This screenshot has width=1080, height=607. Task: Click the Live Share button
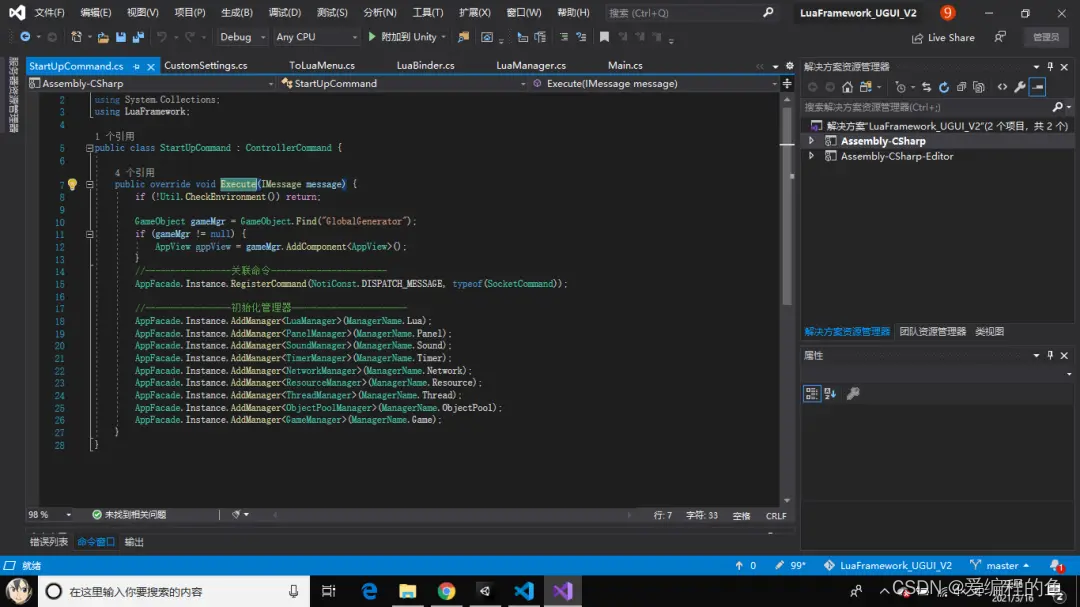click(943, 37)
